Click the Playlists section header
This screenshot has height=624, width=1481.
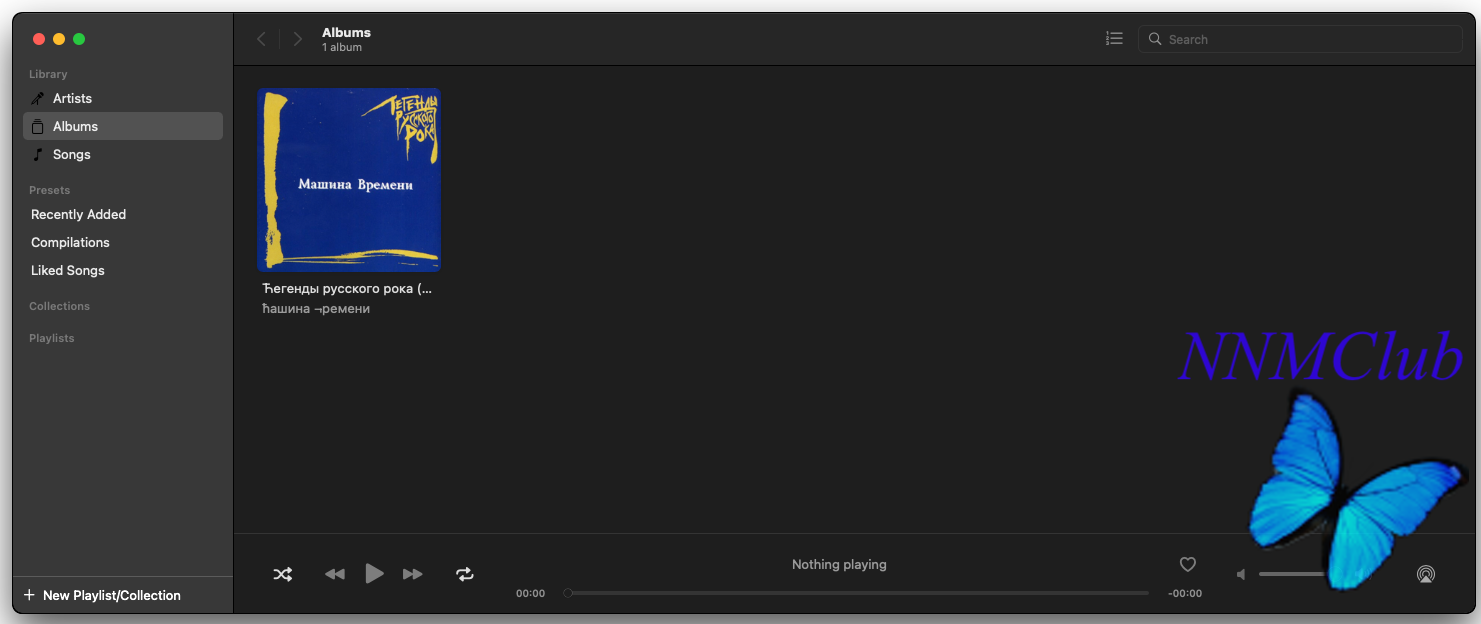(x=52, y=338)
